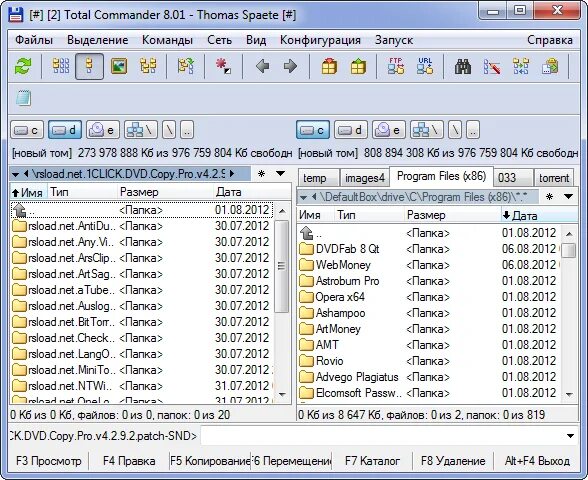Expand command line history dropdown
Image resolution: width=588 pixels, height=480 pixels.
point(570,436)
